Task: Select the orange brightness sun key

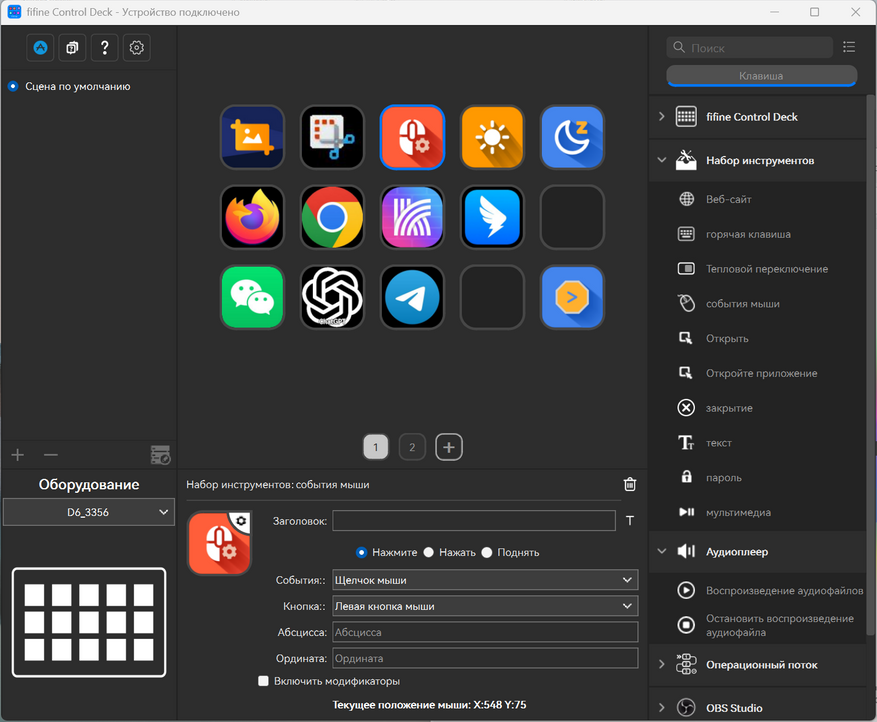Action: click(492, 137)
